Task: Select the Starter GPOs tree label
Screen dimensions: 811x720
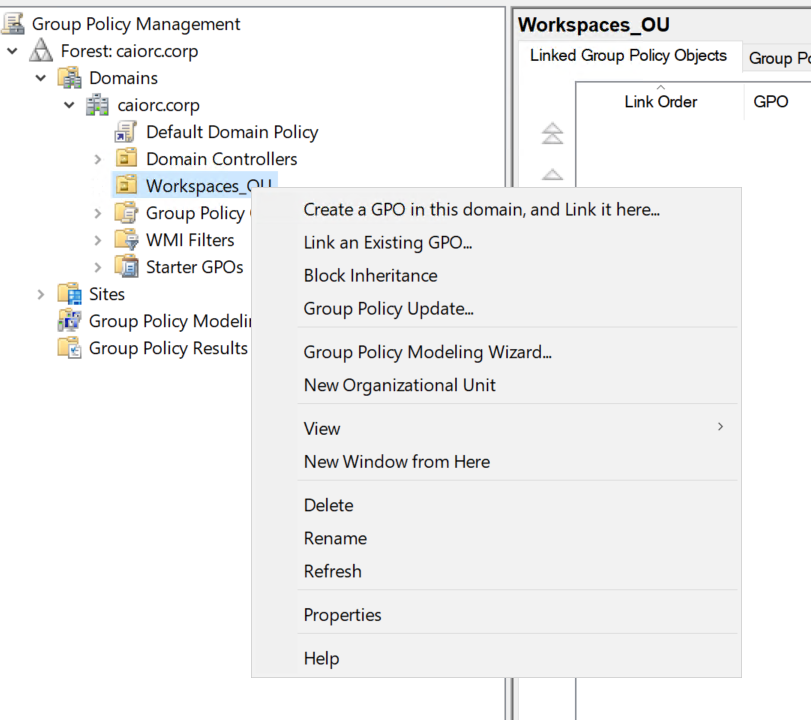Action: coord(194,267)
